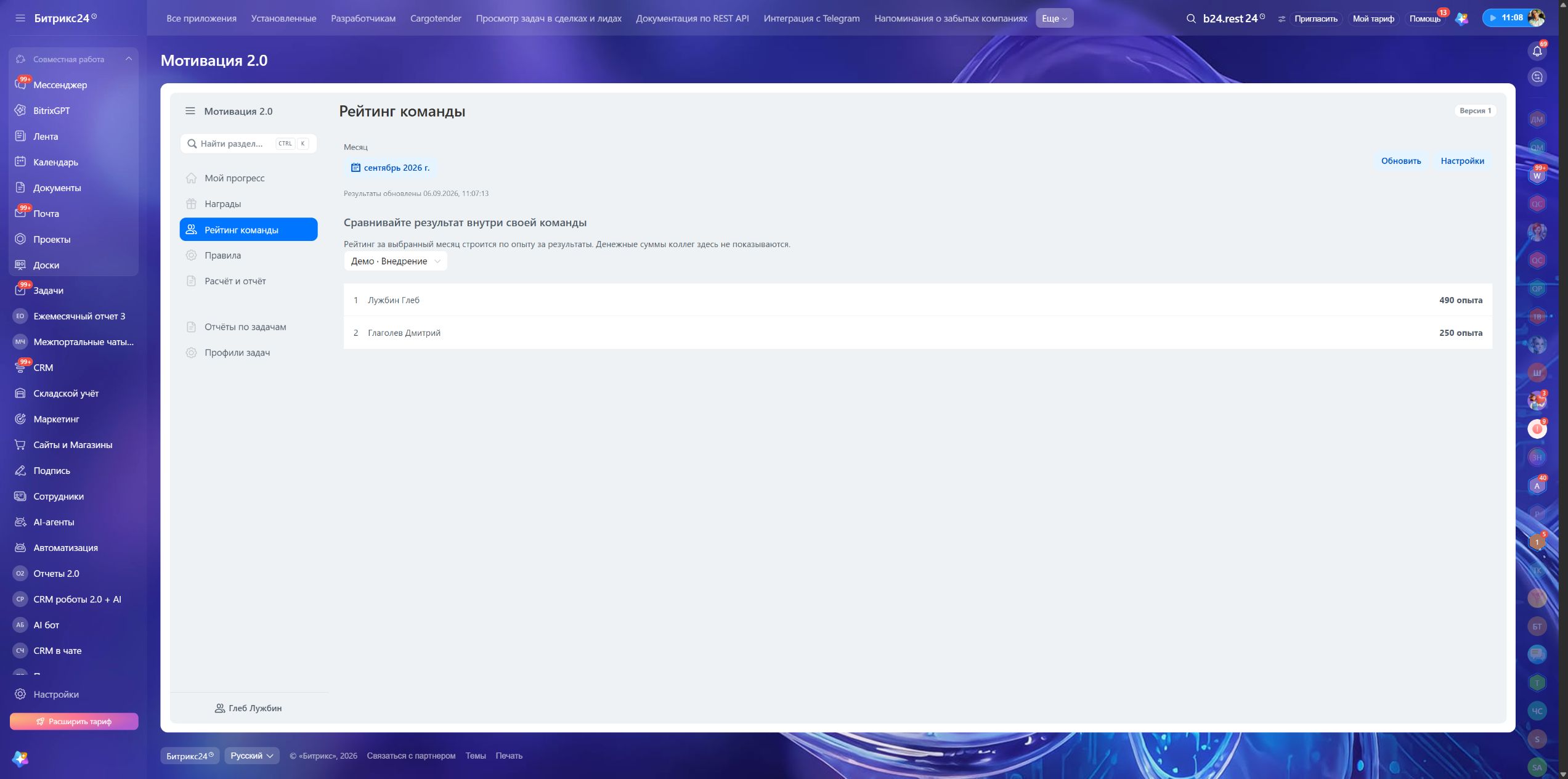This screenshot has width=1568, height=779.
Task: Open Маркетинг section
Action: pyautogui.click(x=56, y=419)
